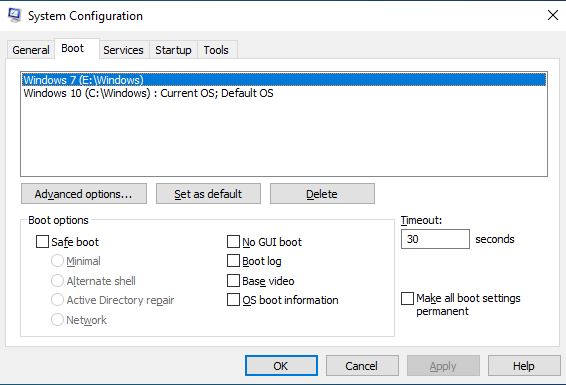The height and width of the screenshot is (385, 566).
Task: Open the Services tab
Action: (x=123, y=50)
